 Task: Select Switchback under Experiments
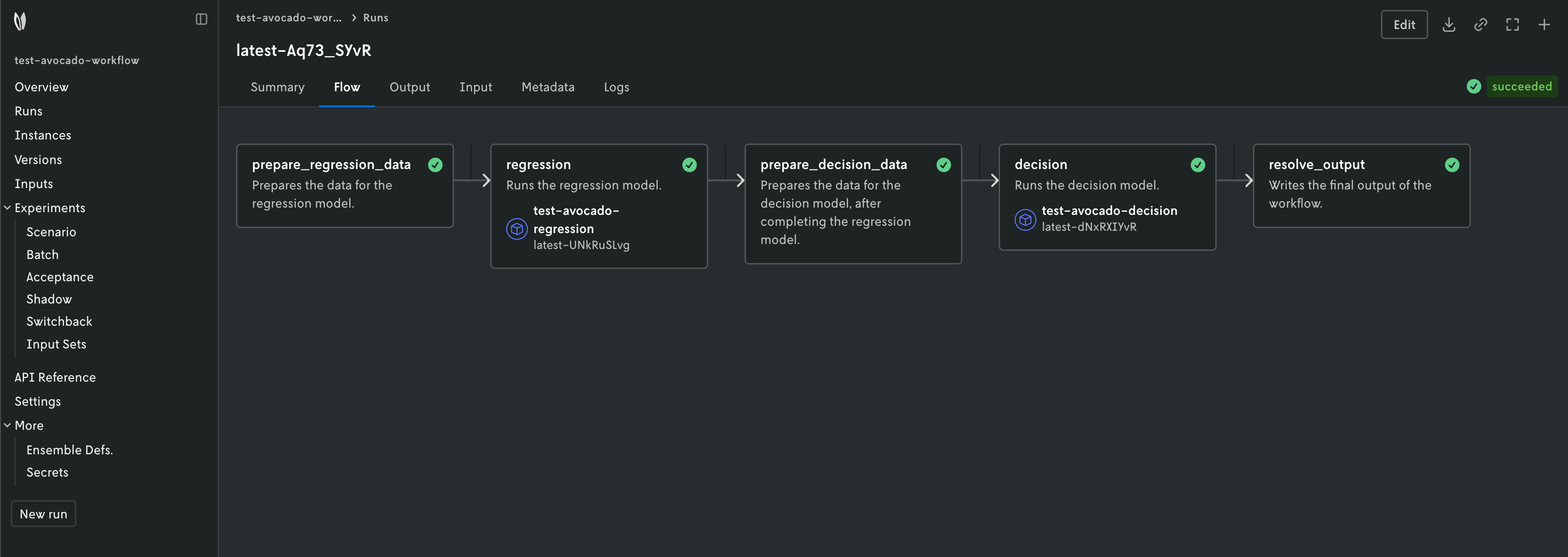point(59,321)
